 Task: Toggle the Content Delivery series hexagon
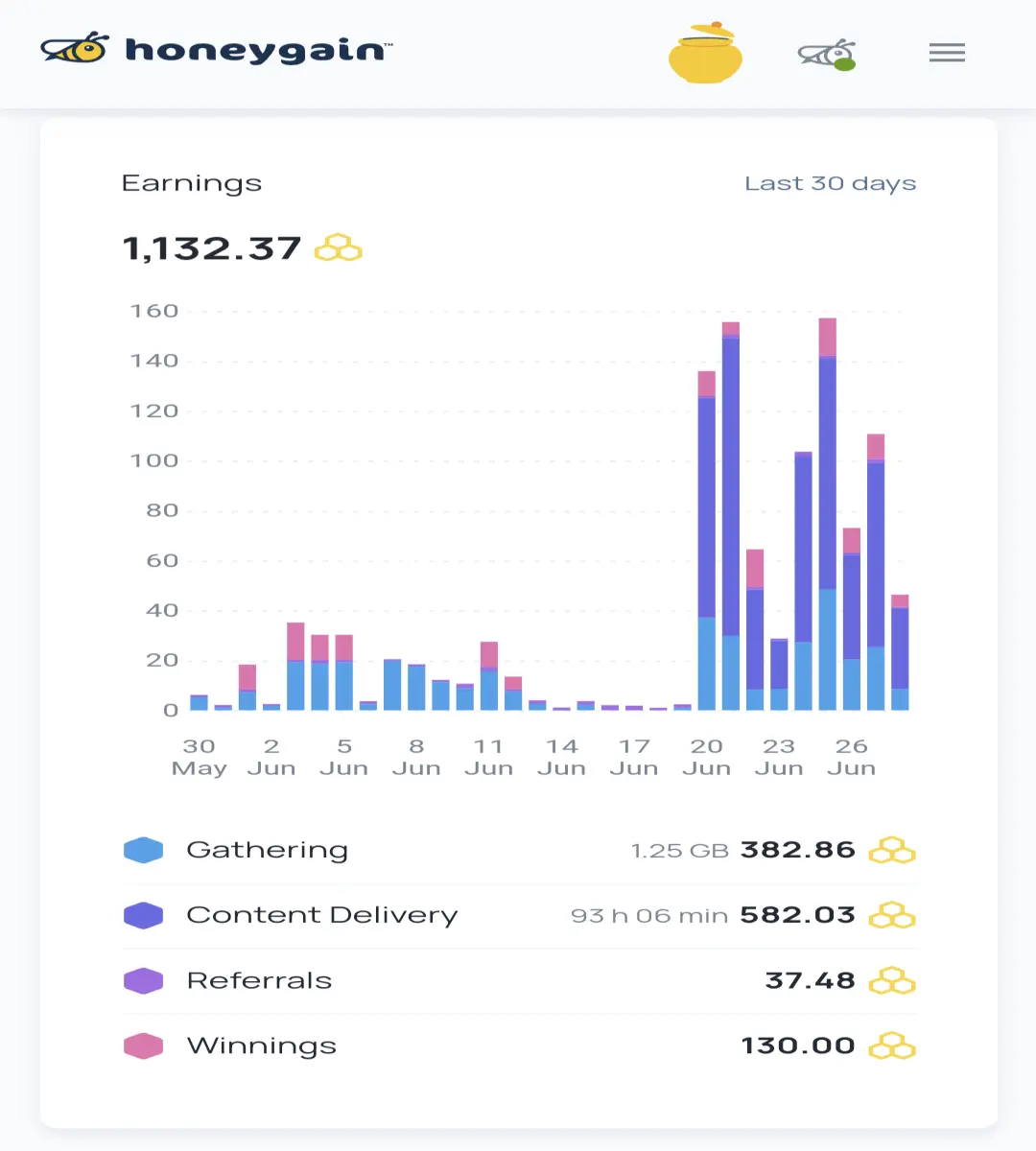pos(144,915)
